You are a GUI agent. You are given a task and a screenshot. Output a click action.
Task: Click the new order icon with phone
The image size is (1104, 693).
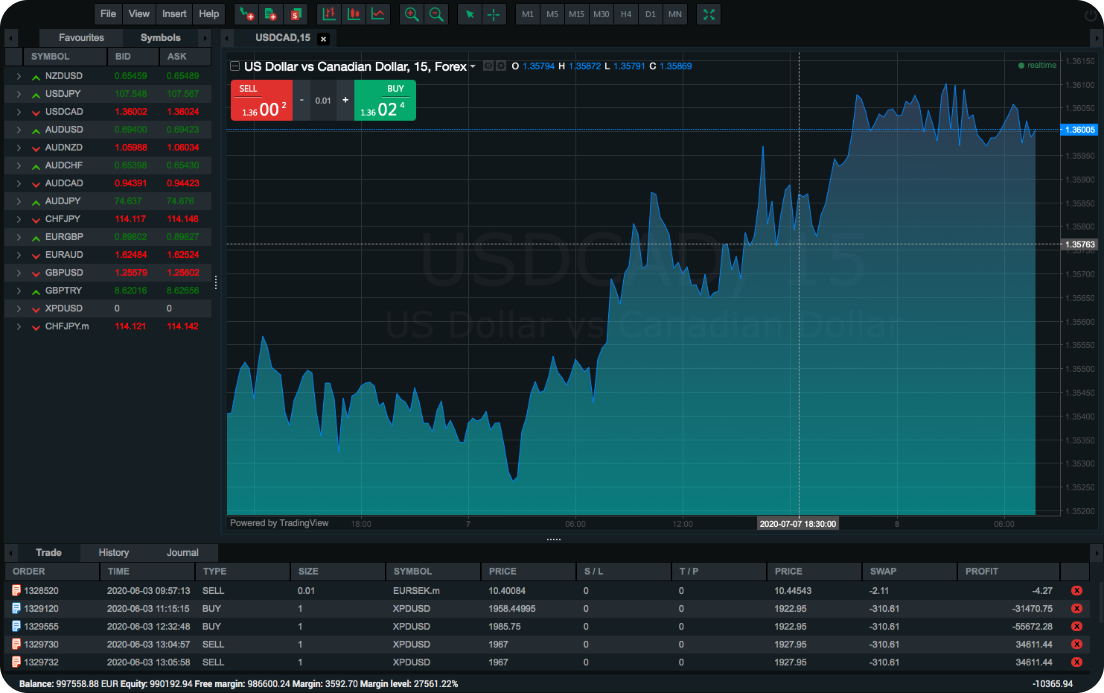click(246, 14)
